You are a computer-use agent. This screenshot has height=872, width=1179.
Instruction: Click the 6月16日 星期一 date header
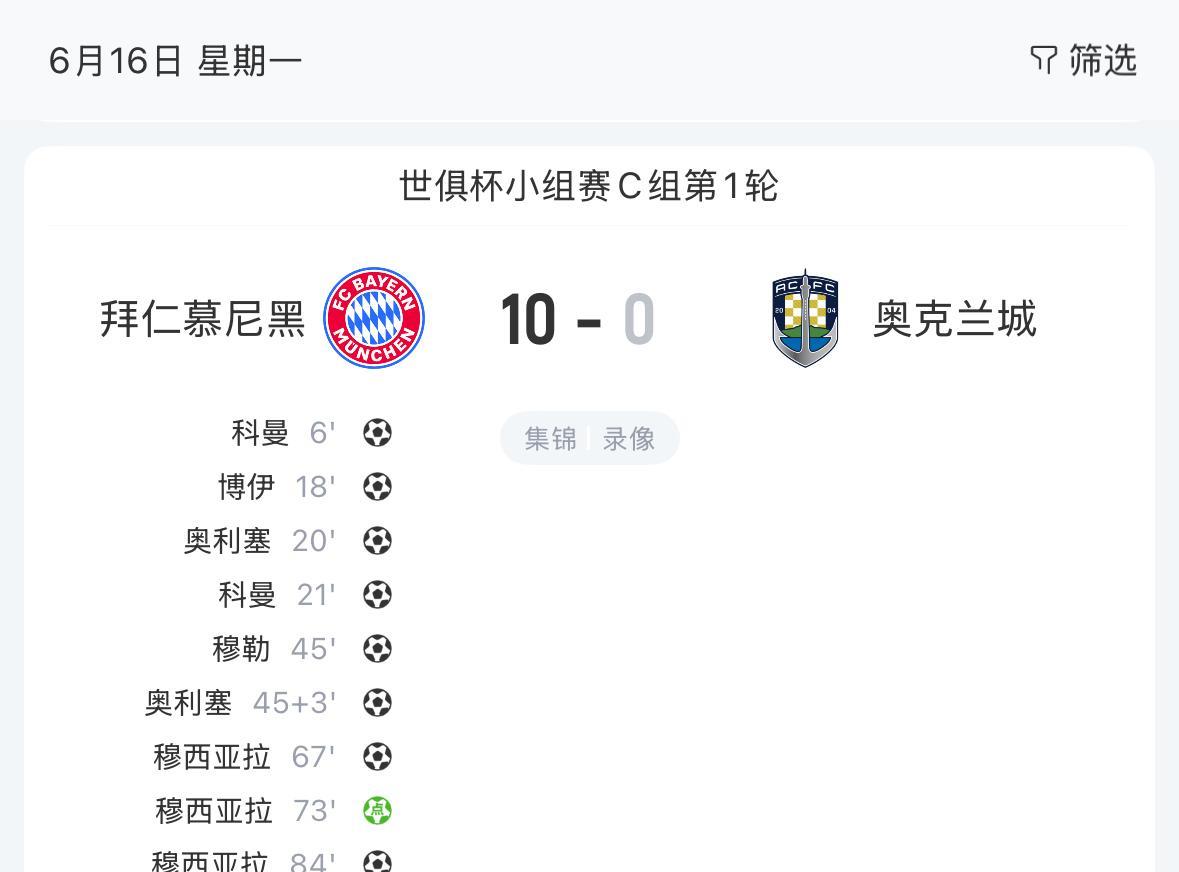(x=175, y=61)
